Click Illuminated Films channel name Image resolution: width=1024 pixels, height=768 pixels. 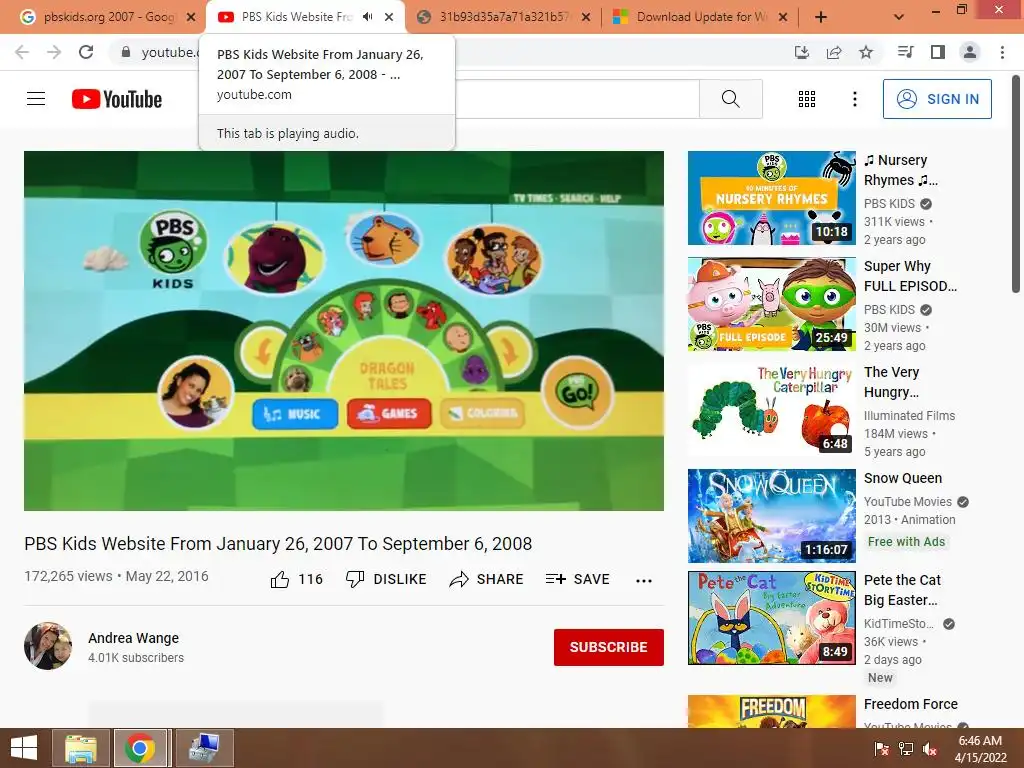pos(909,415)
